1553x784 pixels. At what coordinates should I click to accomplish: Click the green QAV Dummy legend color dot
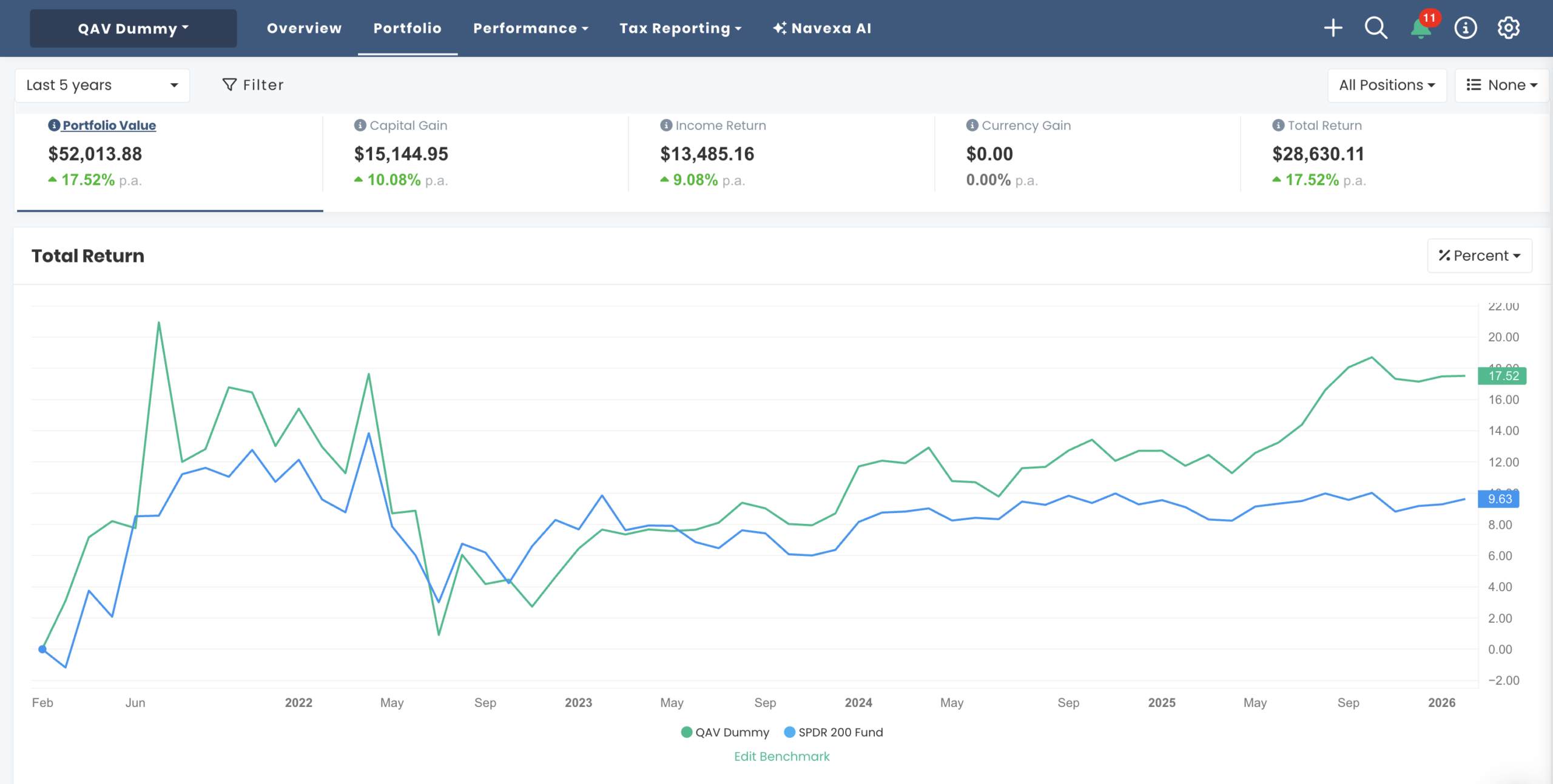tap(686, 732)
